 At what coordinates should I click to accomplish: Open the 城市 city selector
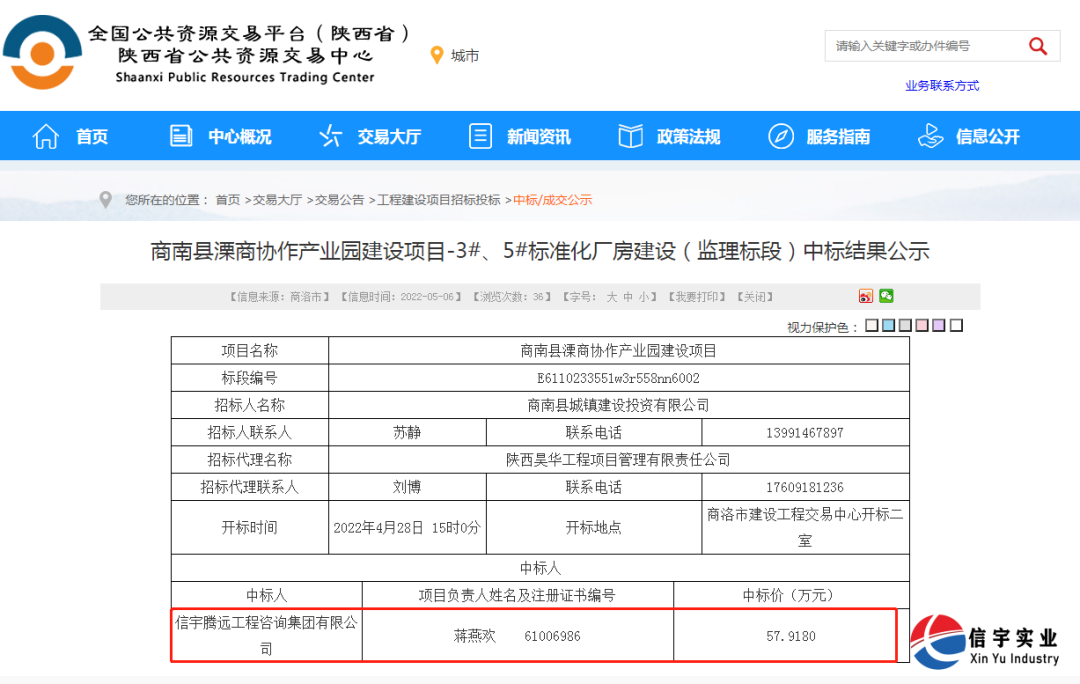pyautogui.click(x=466, y=56)
